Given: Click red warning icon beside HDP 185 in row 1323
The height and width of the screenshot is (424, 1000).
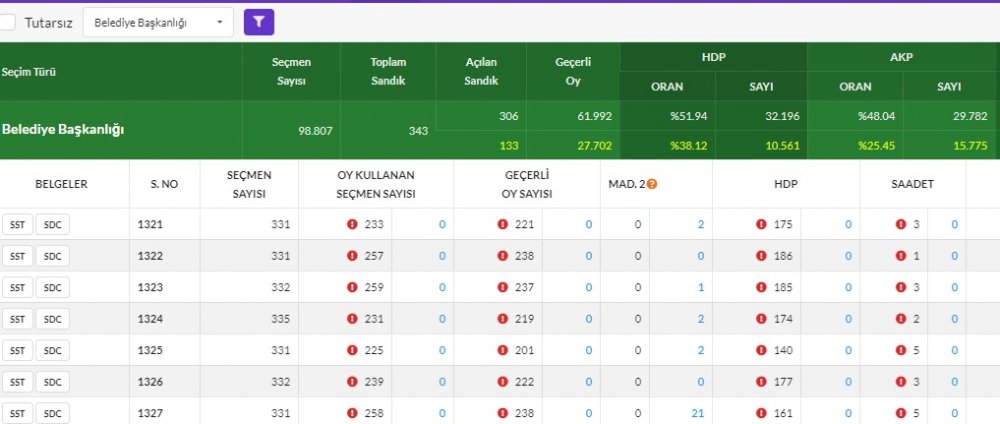Looking at the screenshot, I should coord(762,288).
